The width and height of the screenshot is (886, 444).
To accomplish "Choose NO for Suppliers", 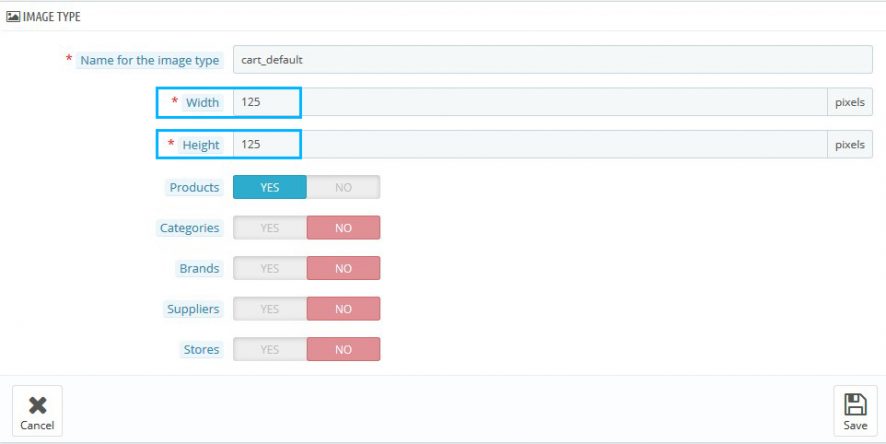I will pyautogui.click(x=343, y=309).
